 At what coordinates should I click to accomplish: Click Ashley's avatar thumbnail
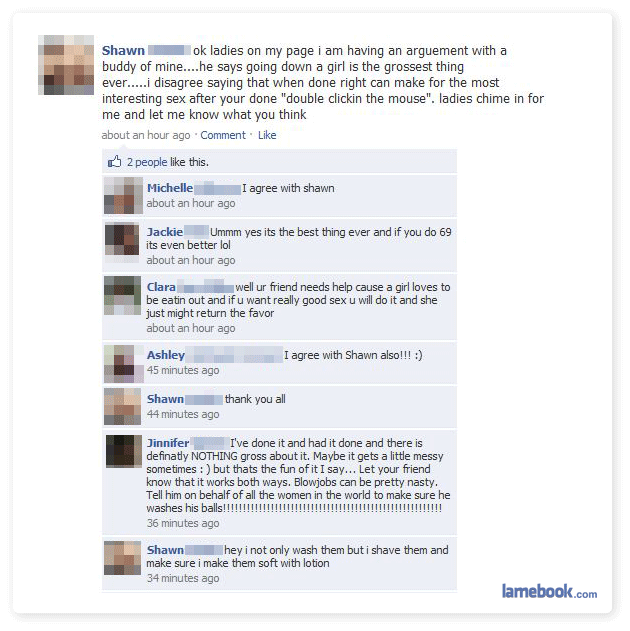[124, 363]
